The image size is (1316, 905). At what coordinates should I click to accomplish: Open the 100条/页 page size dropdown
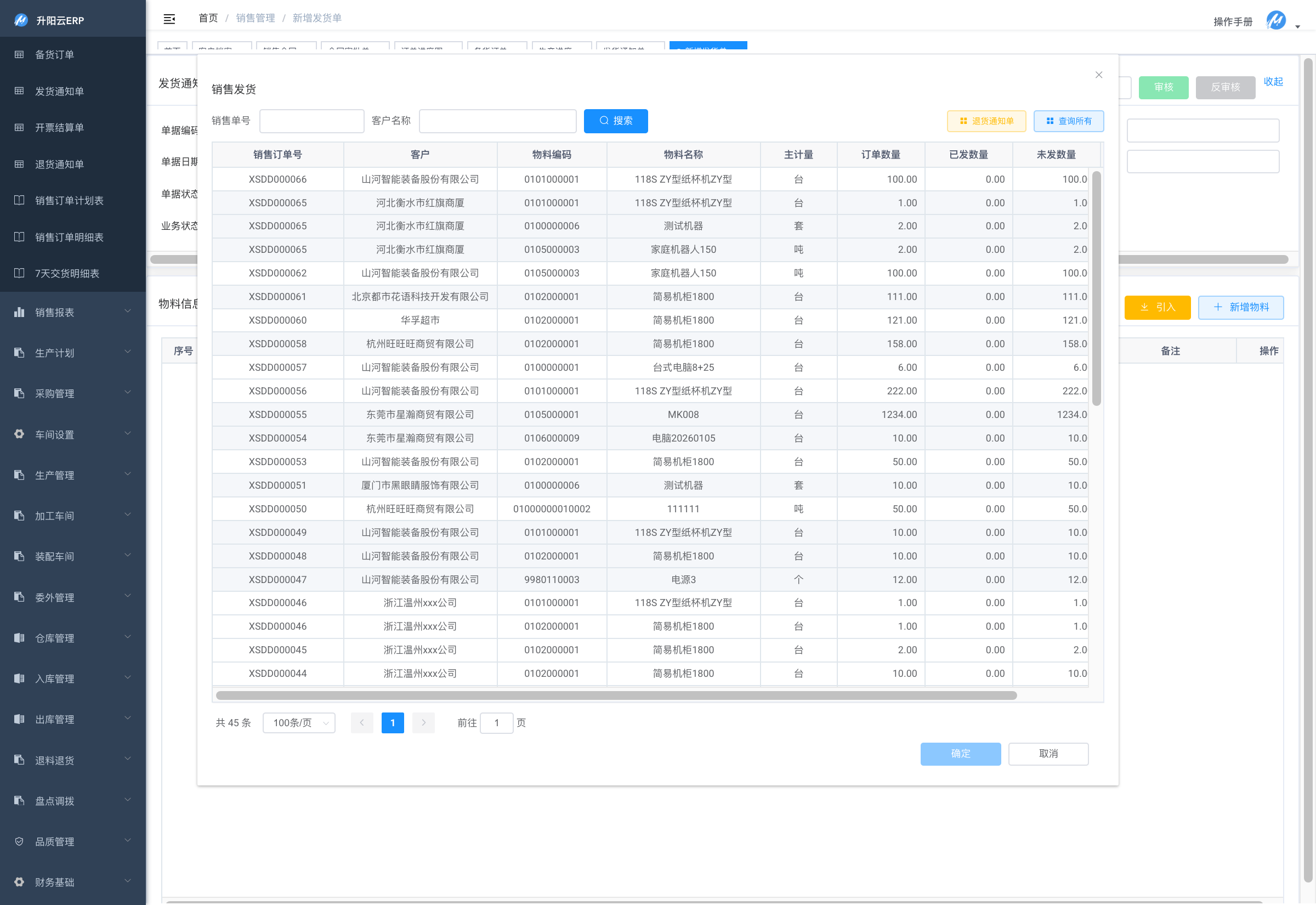click(x=299, y=722)
